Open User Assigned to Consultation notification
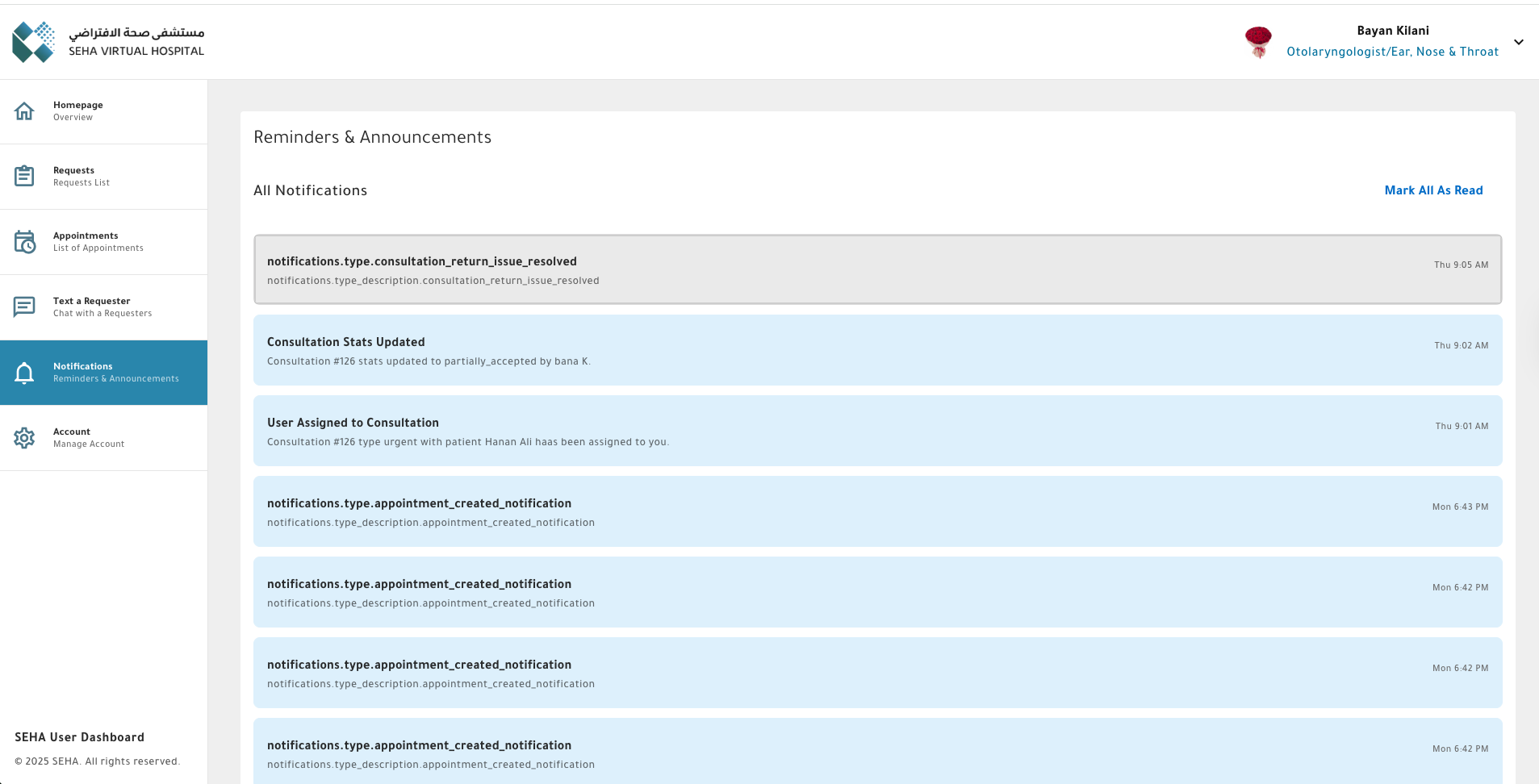Image resolution: width=1539 pixels, height=784 pixels. (x=877, y=431)
